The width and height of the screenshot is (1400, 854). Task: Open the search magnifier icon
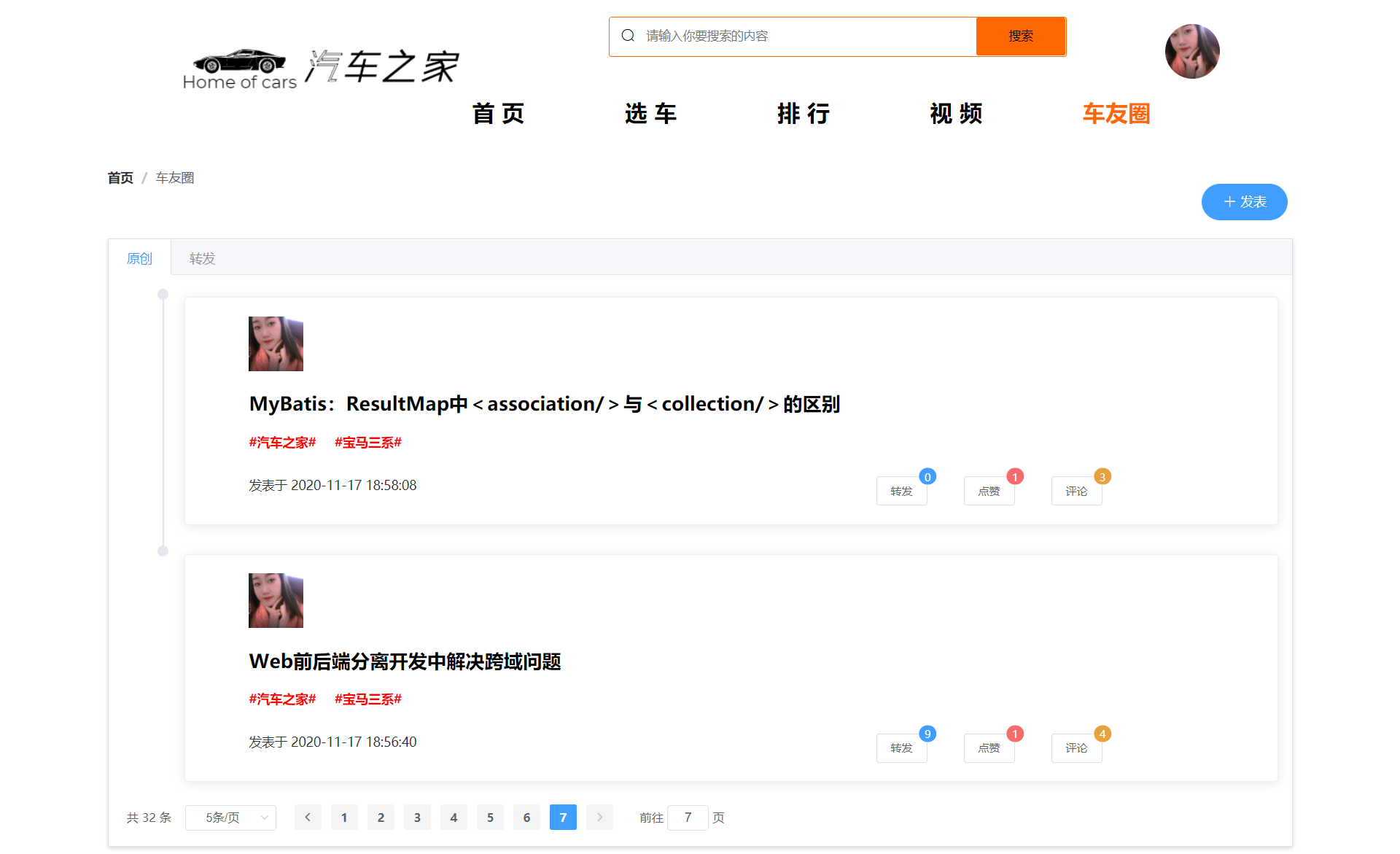[x=628, y=34]
